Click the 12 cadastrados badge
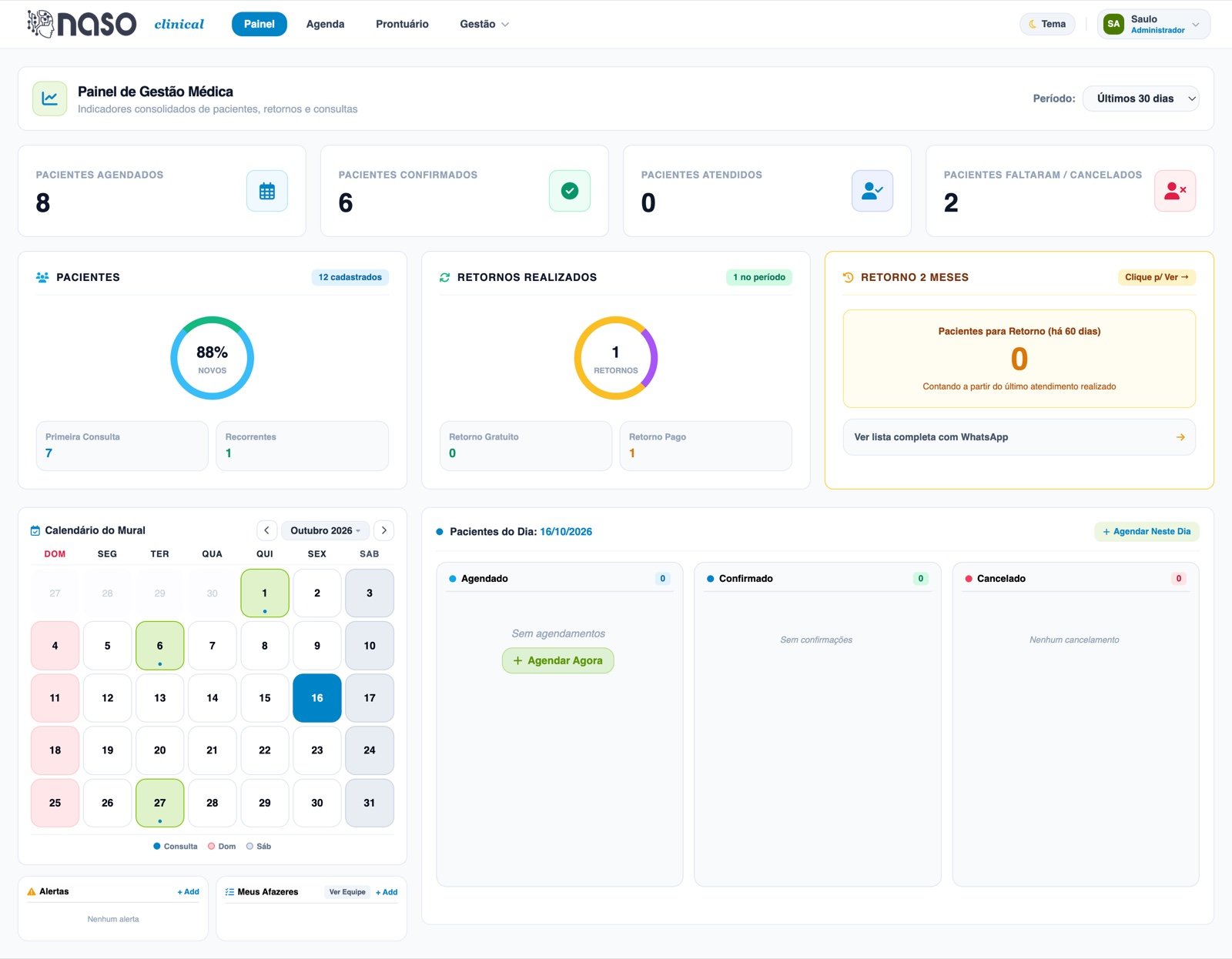 tap(350, 277)
